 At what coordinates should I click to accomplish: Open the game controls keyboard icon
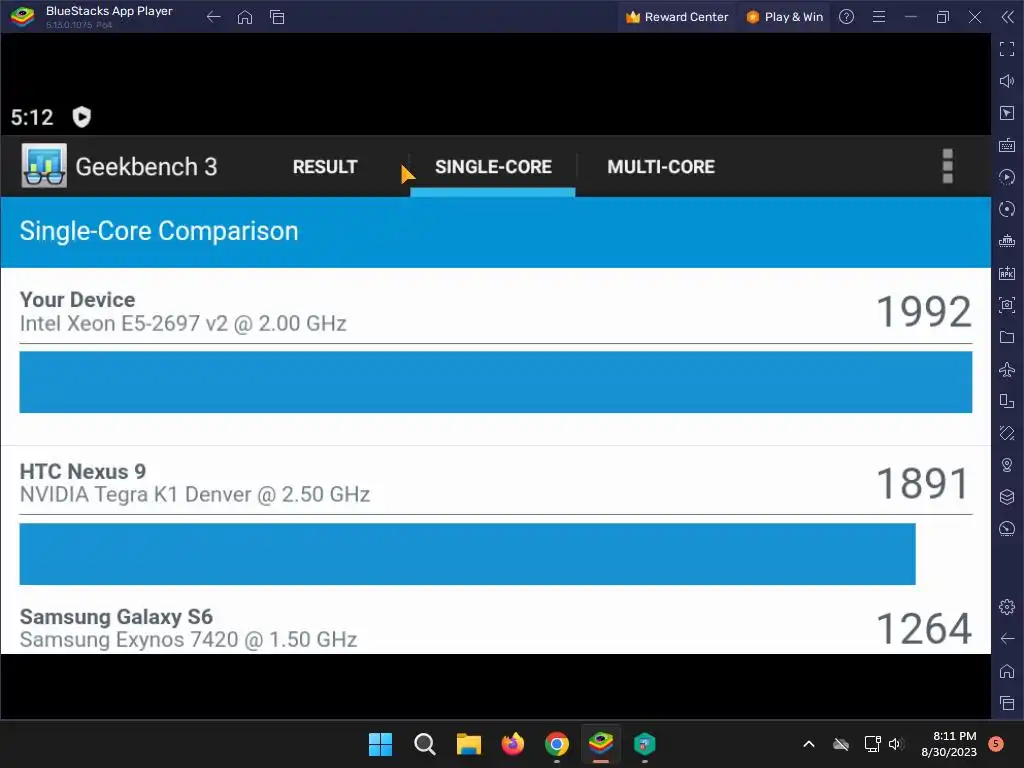(x=1006, y=145)
